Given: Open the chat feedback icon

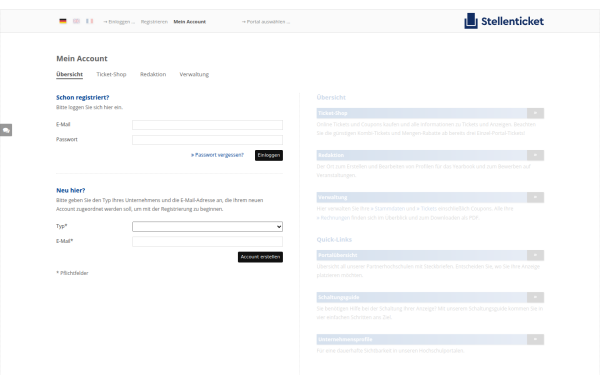Looking at the screenshot, I should pos(6,130).
